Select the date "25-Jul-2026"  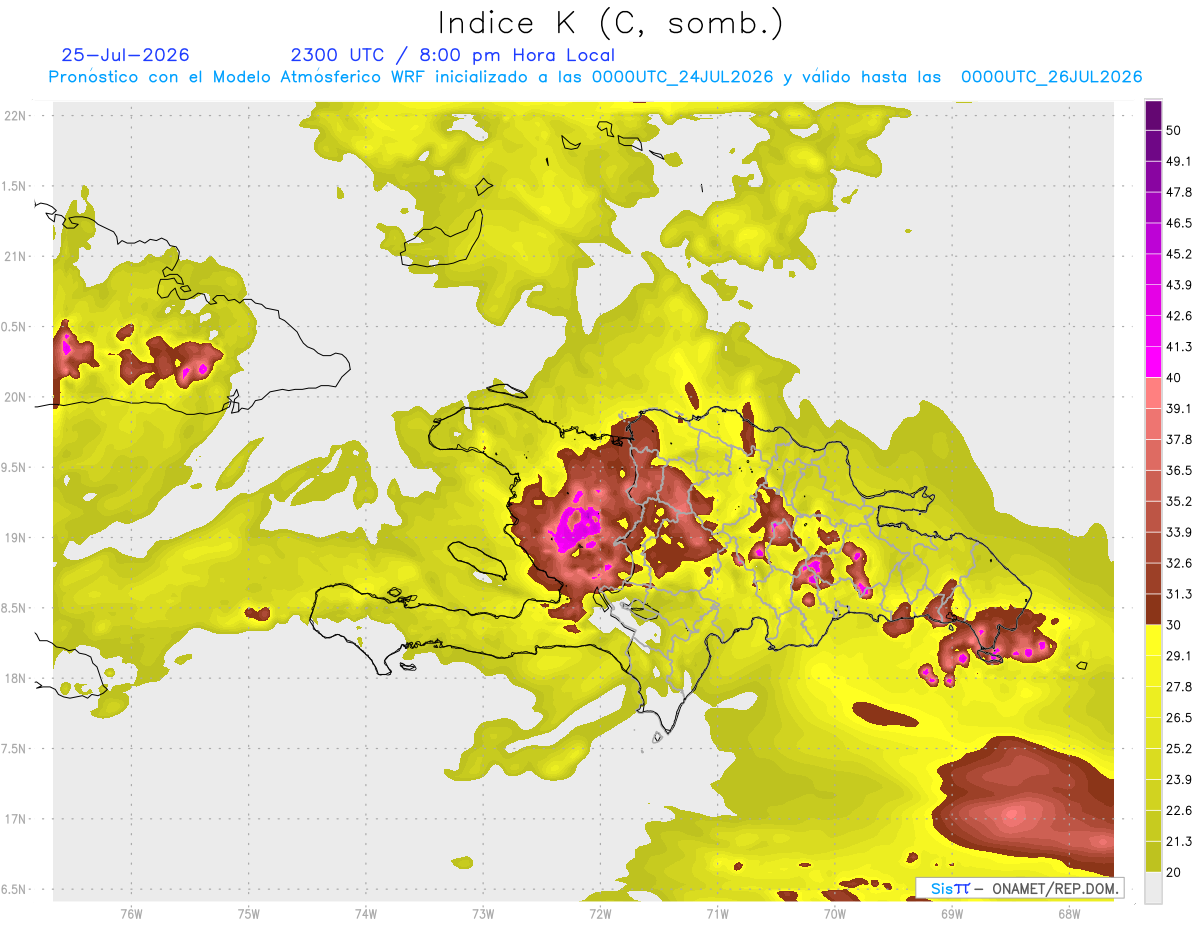point(125,55)
